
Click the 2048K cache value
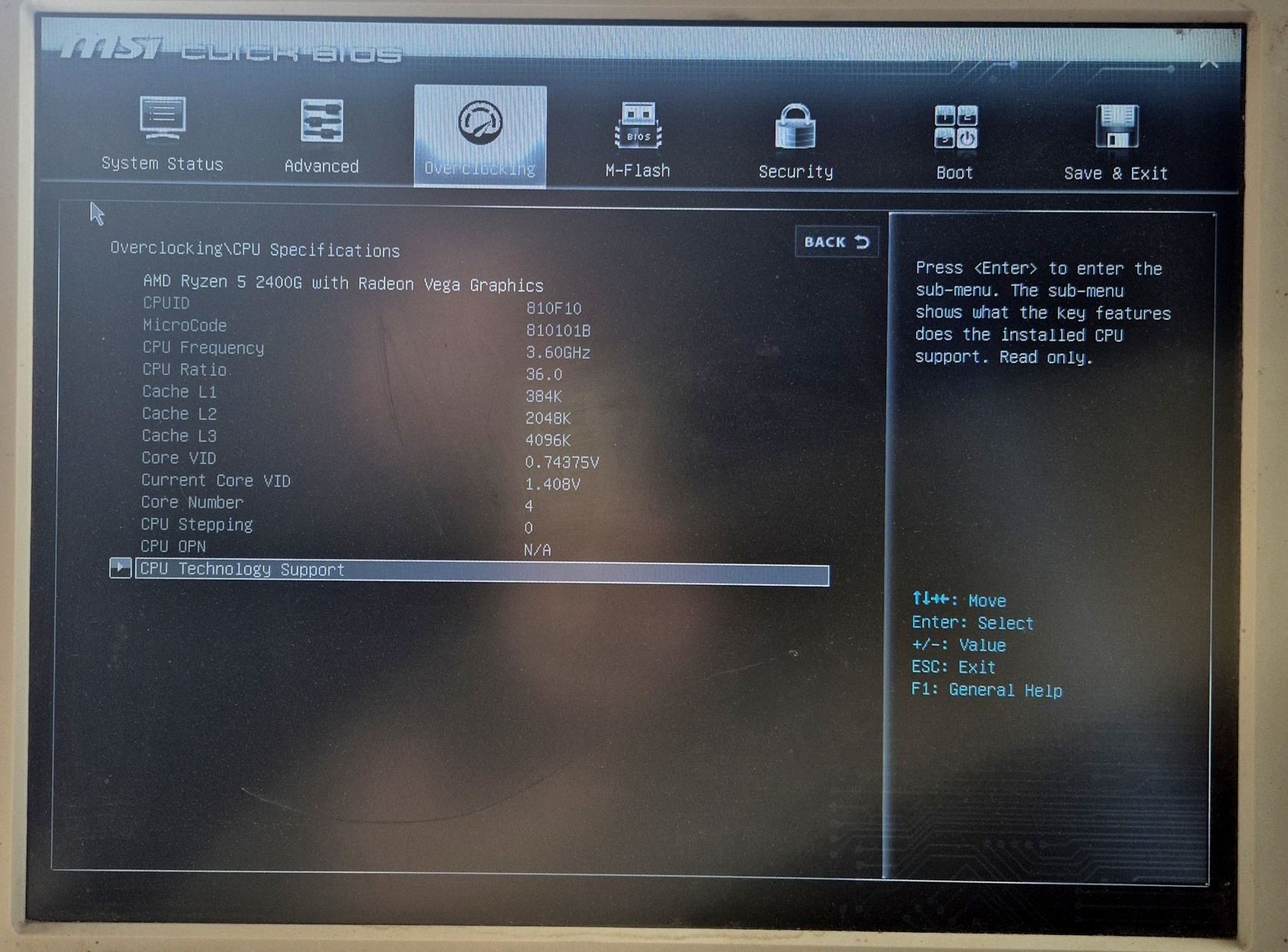click(x=548, y=418)
